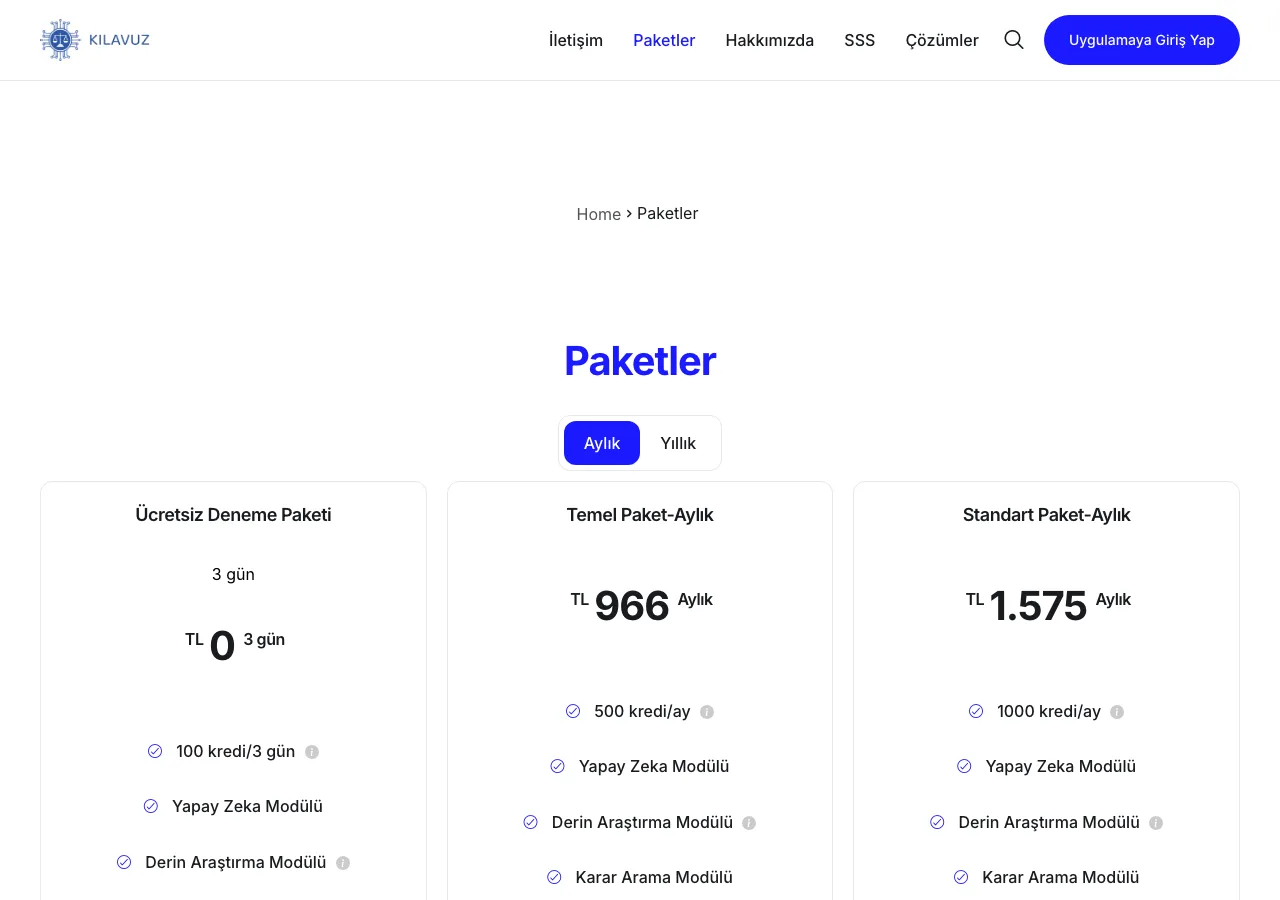Viewport: 1280px width, 900px height.
Task: Click the 0 price in the free trial card
Action: pyautogui.click(x=222, y=646)
